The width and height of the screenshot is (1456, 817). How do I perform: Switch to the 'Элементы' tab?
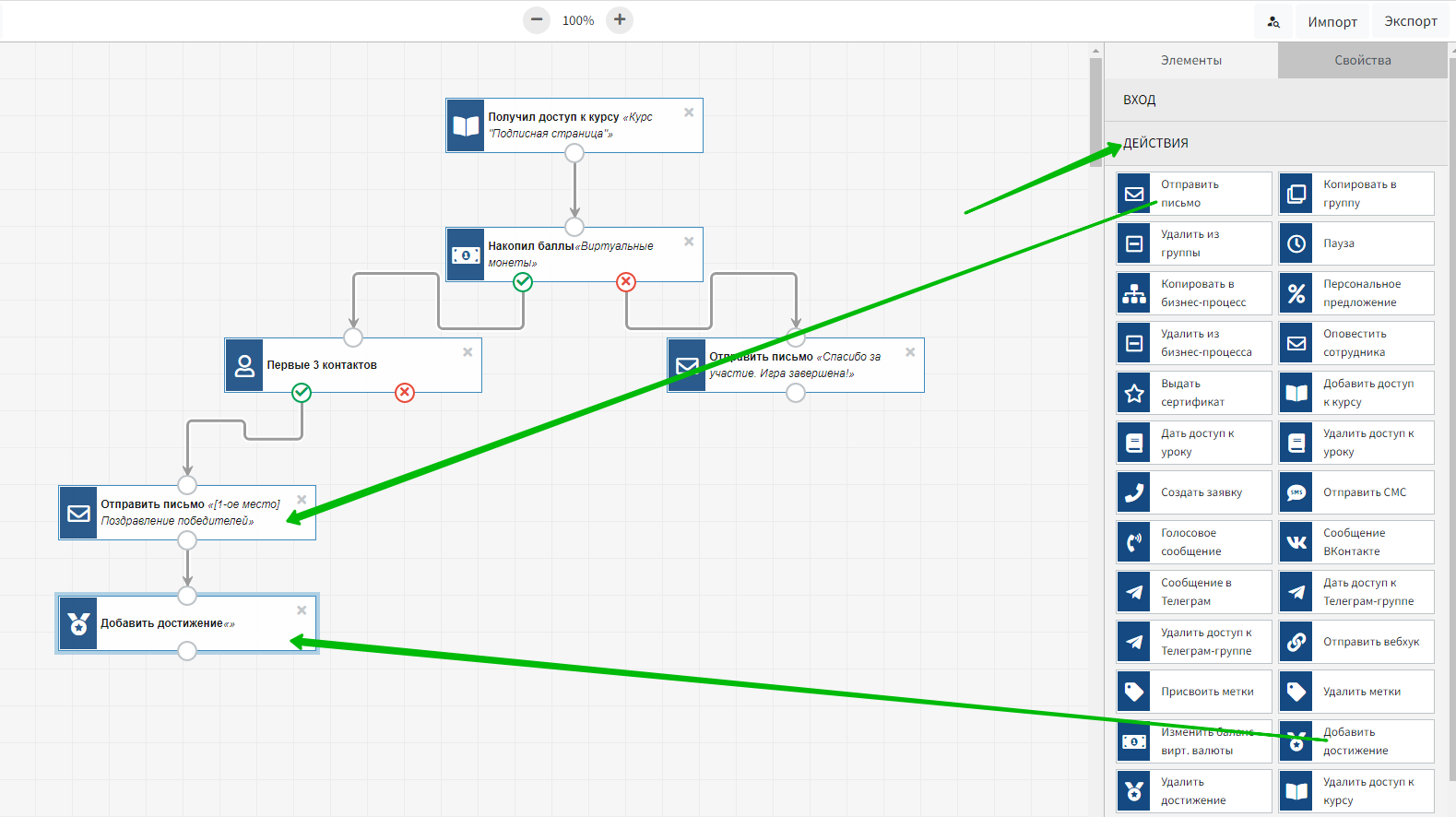[x=1190, y=60]
